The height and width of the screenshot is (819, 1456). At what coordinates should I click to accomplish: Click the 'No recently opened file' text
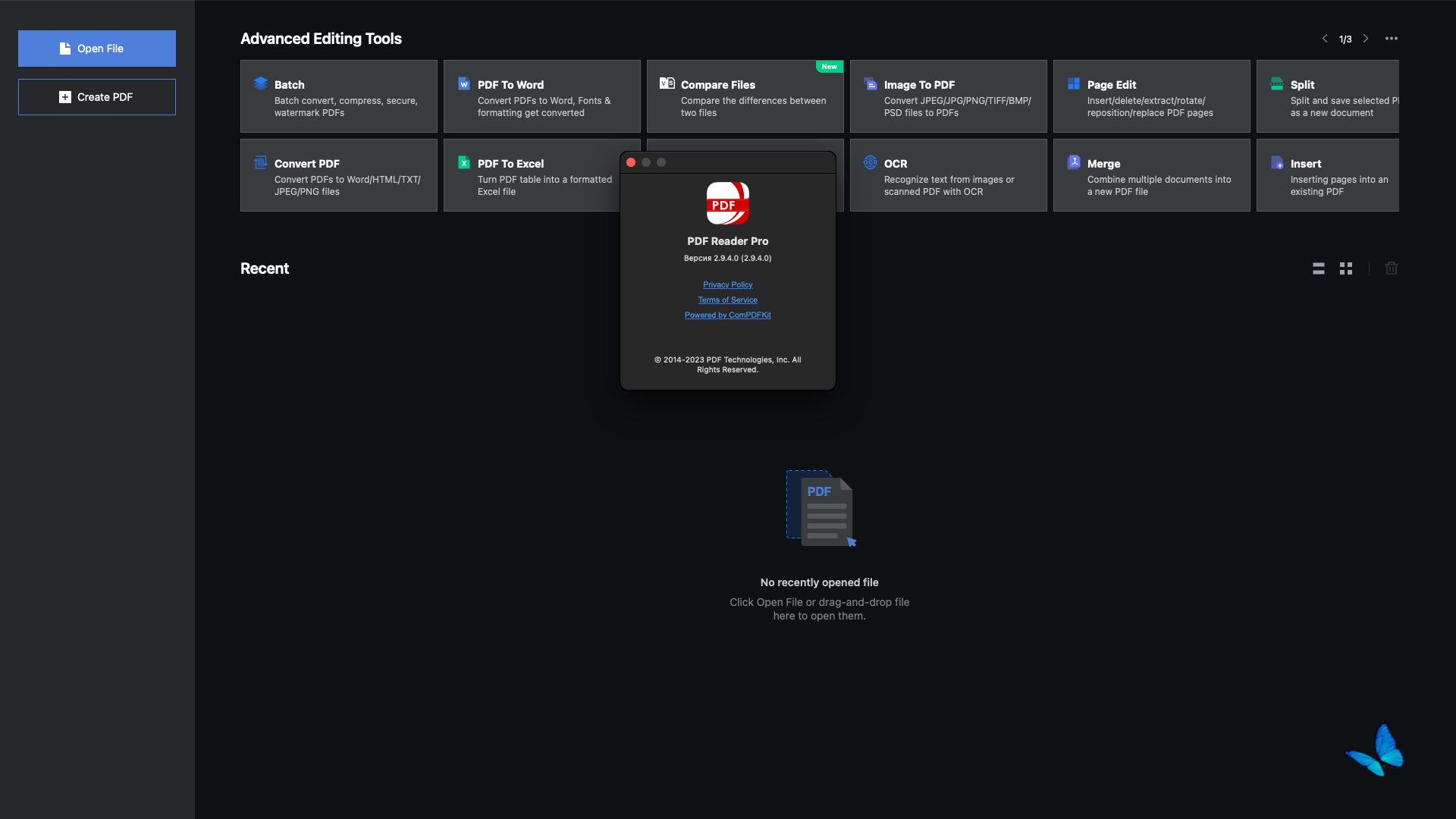point(820,582)
